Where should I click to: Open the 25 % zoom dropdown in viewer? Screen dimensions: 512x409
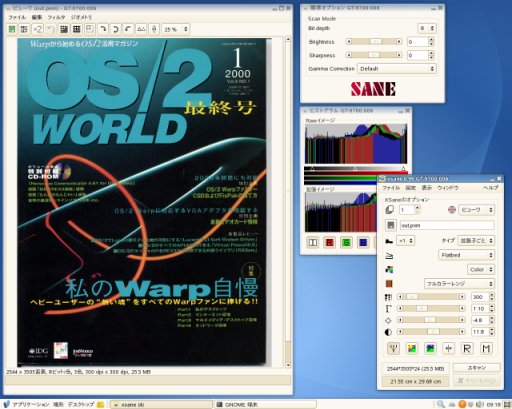(176, 29)
